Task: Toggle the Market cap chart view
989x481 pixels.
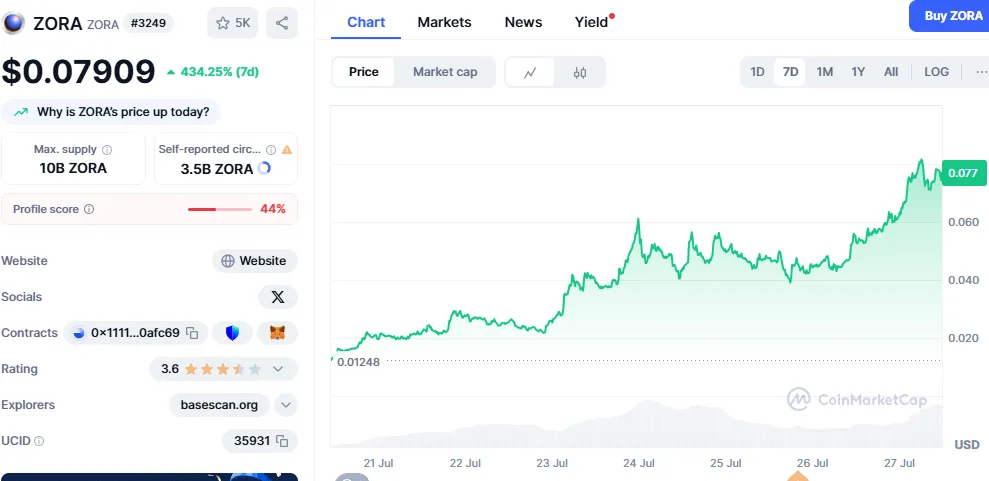Action: [x=445, y=72]
